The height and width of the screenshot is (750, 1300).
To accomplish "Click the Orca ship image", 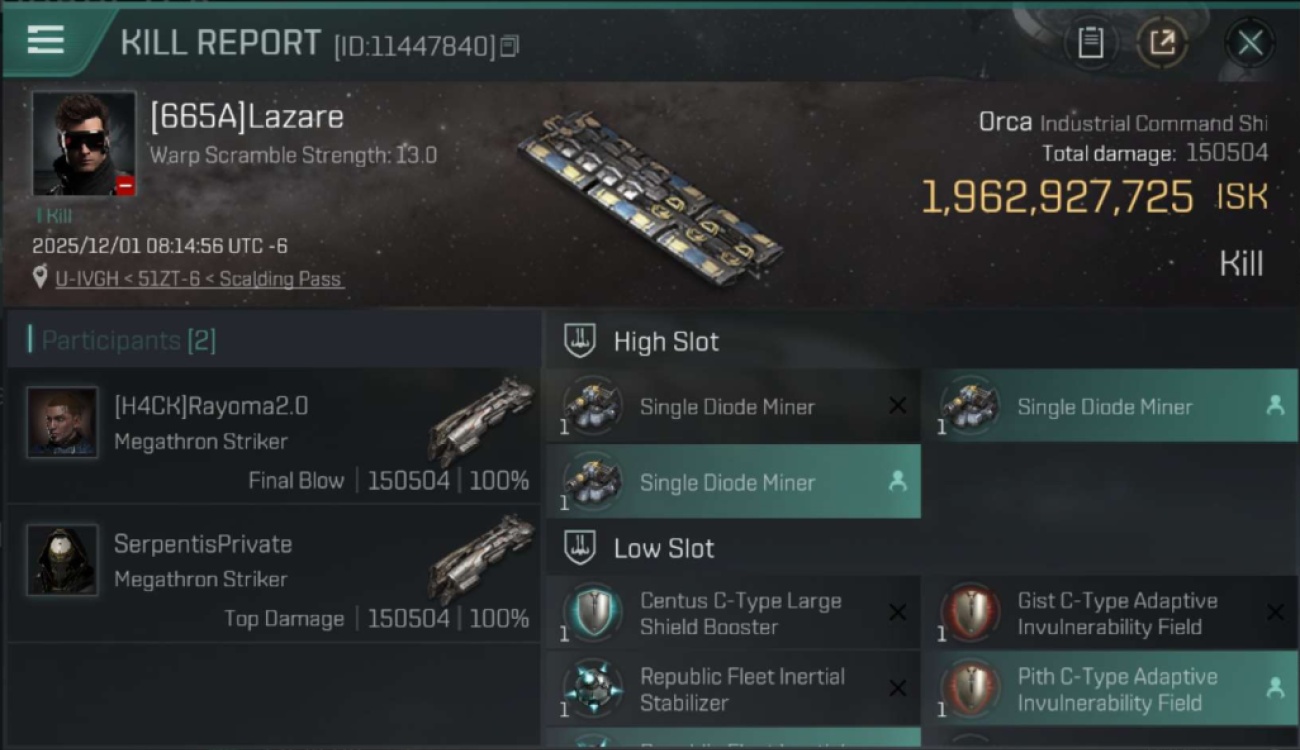I will coord(650,197).
